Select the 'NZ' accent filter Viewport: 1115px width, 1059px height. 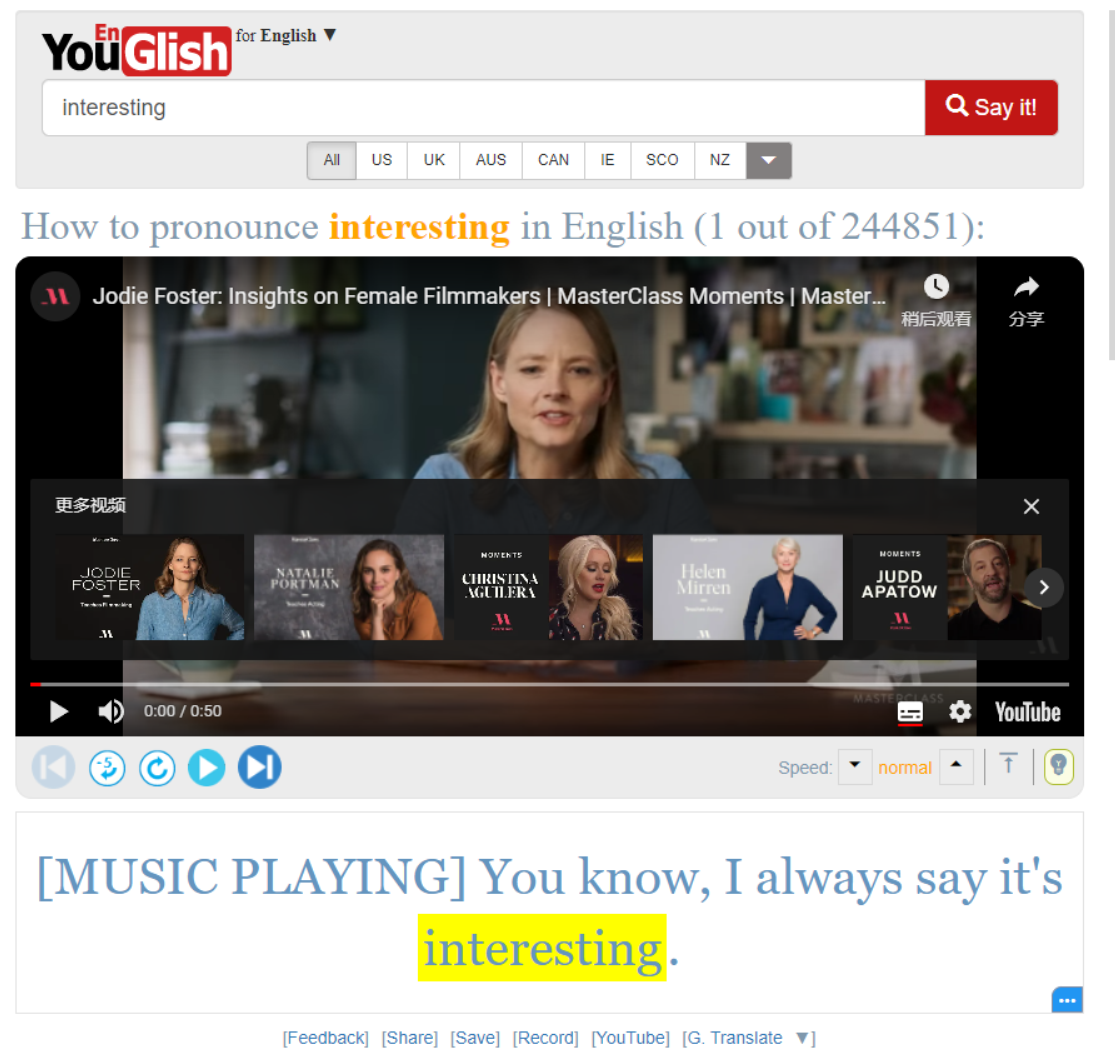(720, 160)
